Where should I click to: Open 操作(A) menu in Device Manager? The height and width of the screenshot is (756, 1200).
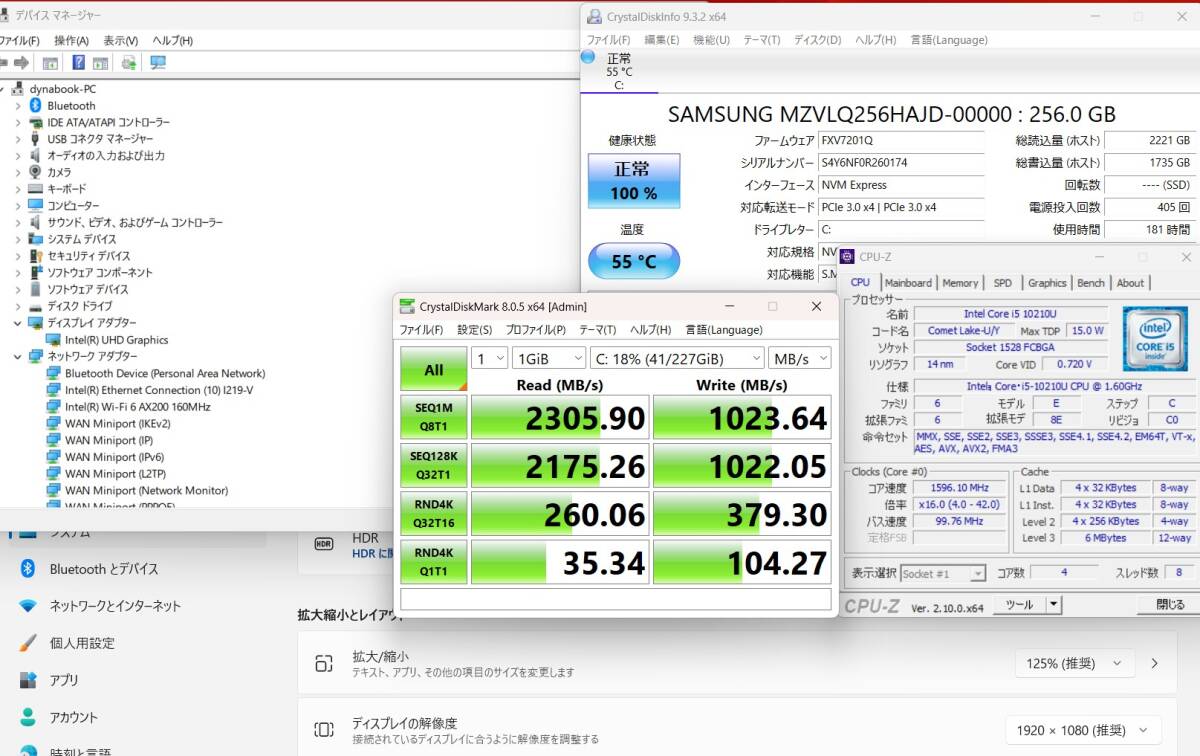(x=71, y=40)
